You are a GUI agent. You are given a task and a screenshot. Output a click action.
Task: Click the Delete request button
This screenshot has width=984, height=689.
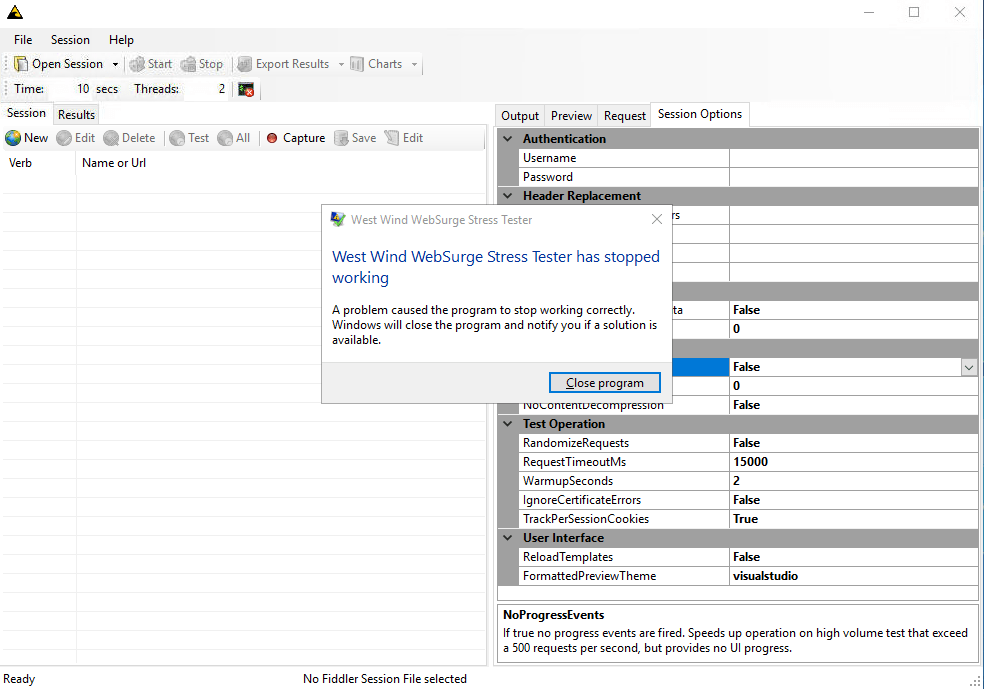(129, 138)
